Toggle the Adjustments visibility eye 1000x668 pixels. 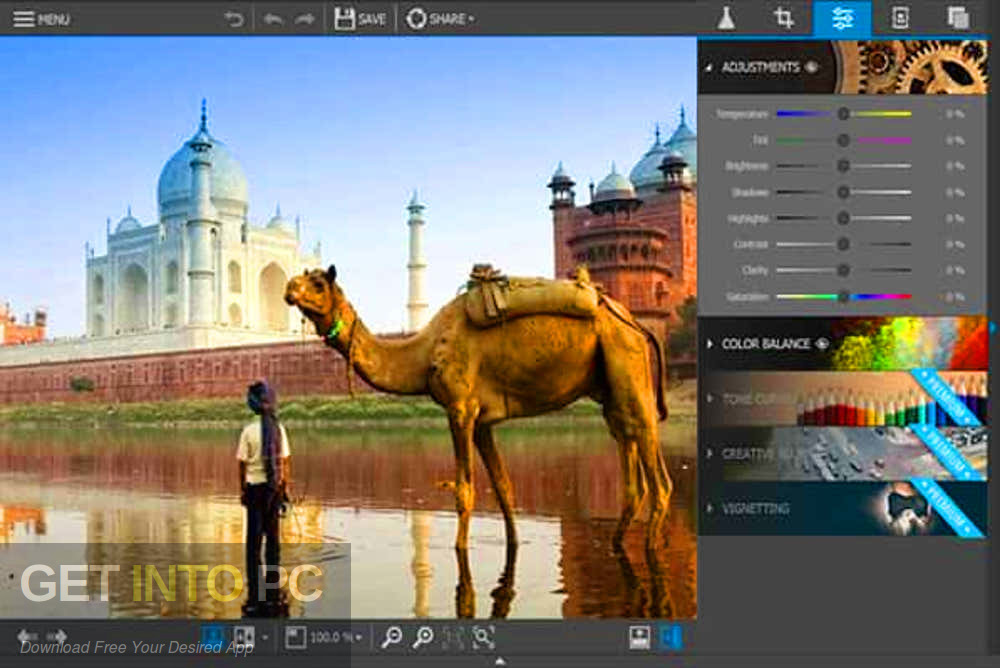[x=810, y=67]
